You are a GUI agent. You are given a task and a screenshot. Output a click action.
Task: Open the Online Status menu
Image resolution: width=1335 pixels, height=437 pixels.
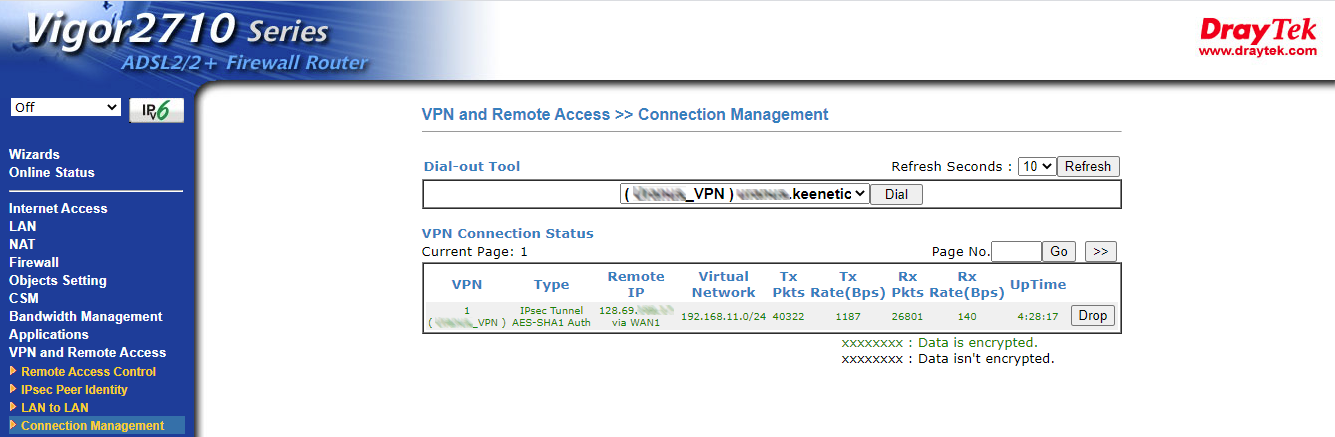click(x=52, y=172)
